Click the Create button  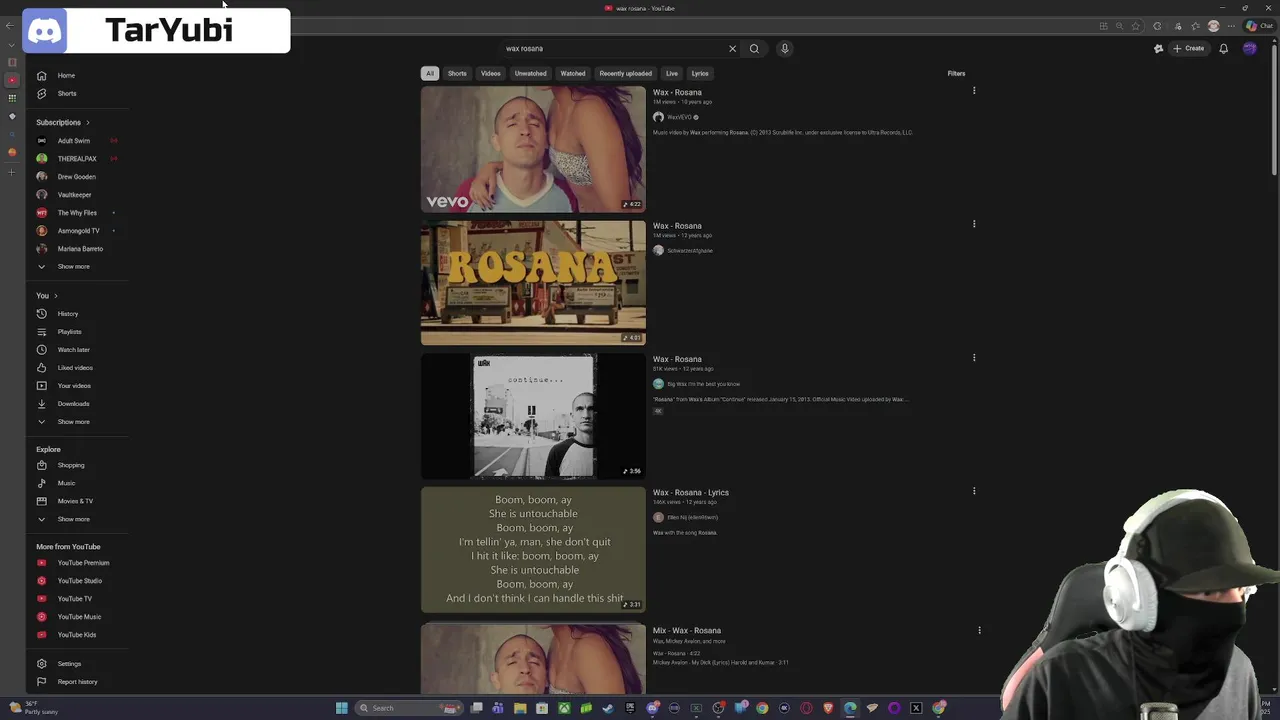point(1189,48)
